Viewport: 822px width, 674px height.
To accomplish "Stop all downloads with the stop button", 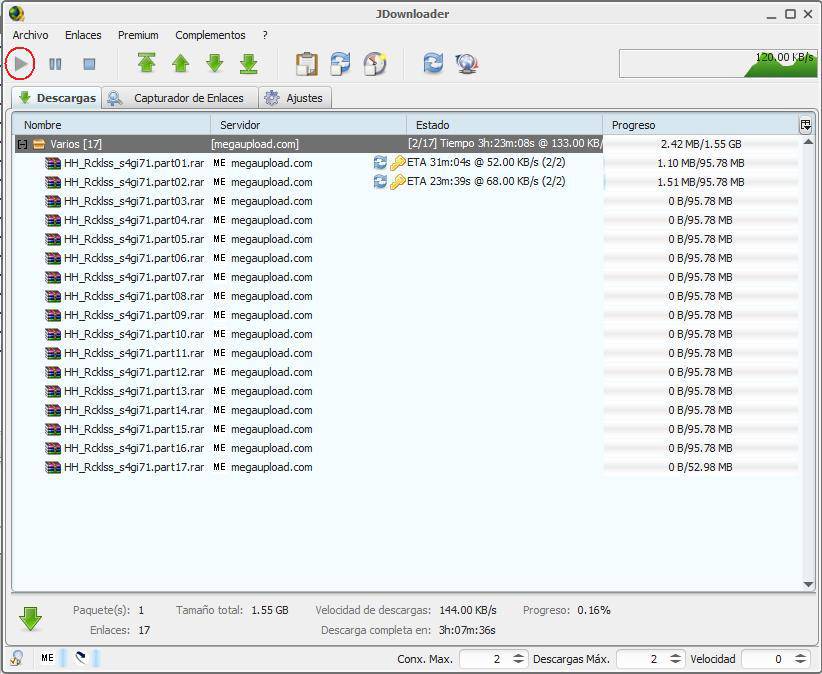I will coord(89,64).
